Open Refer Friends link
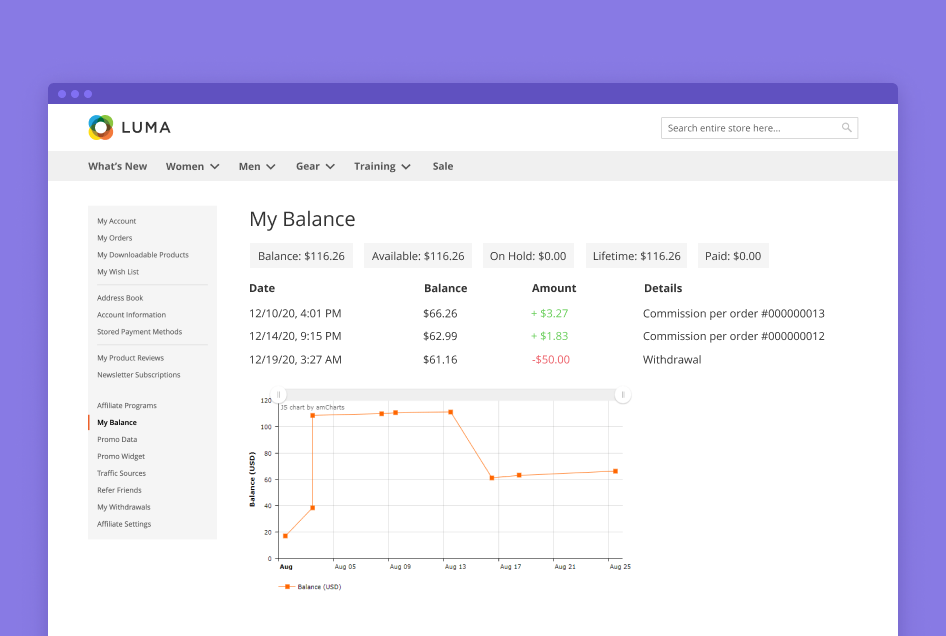 [119, 490]
